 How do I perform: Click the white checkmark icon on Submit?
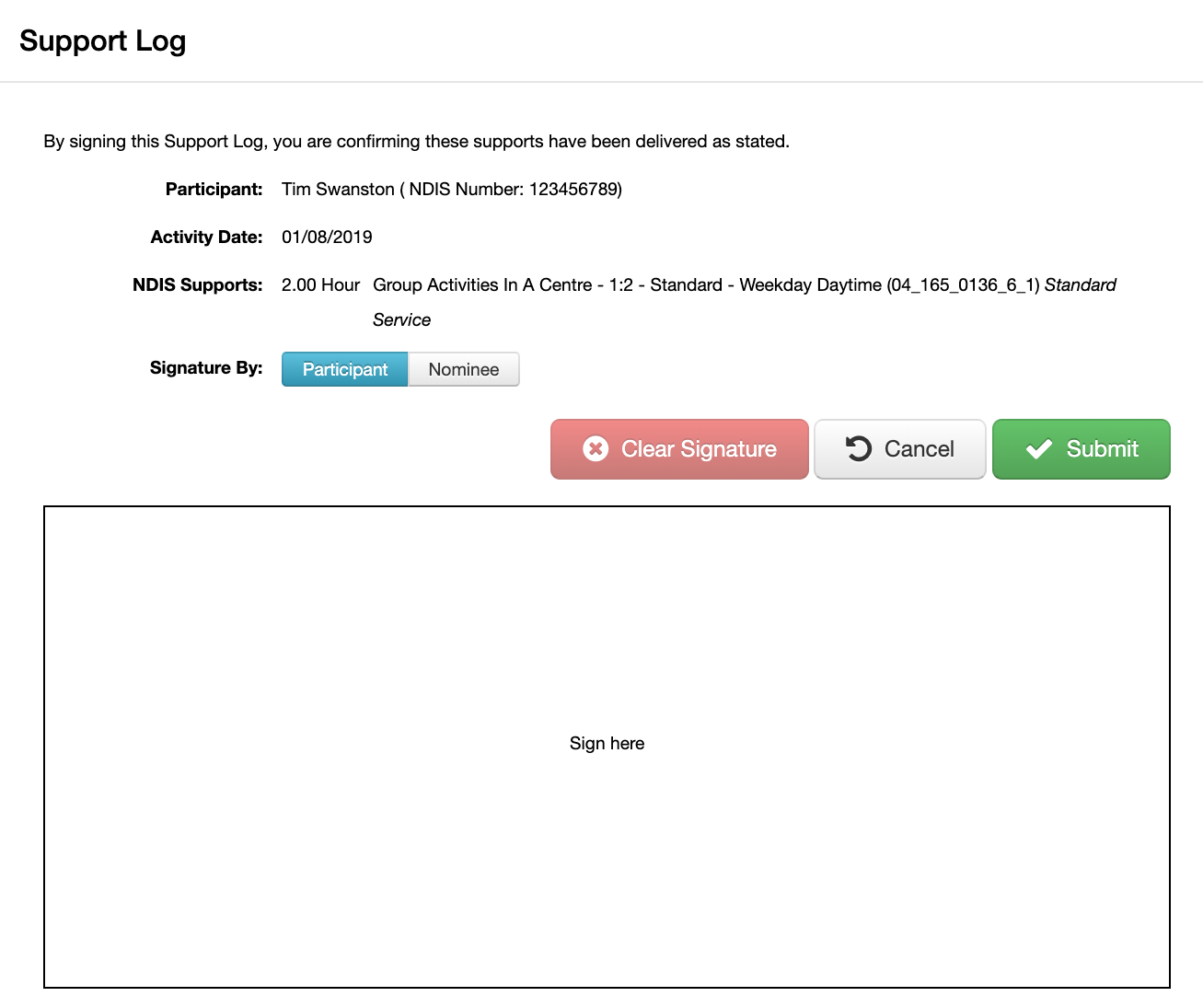[1038, 449]
